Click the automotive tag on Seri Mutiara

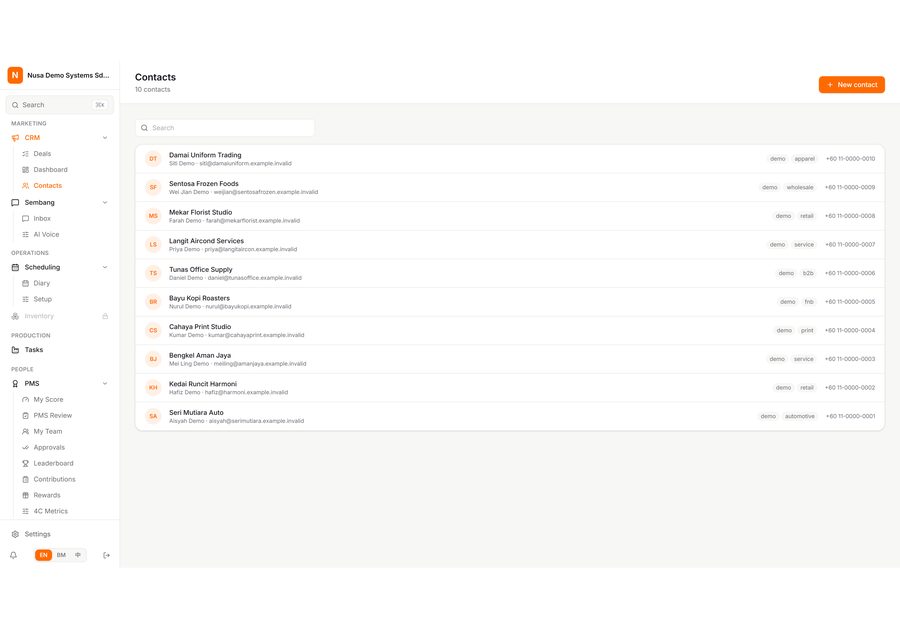click(x=800, y=417)
